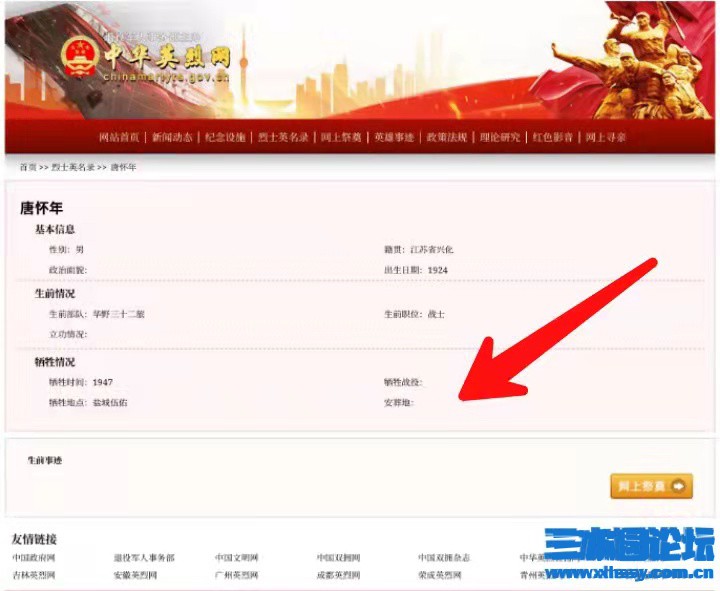Open the 英雄事迹 menu item
Image resolution: width=720 pixels, height=591 pixels.
coord(394,137)
